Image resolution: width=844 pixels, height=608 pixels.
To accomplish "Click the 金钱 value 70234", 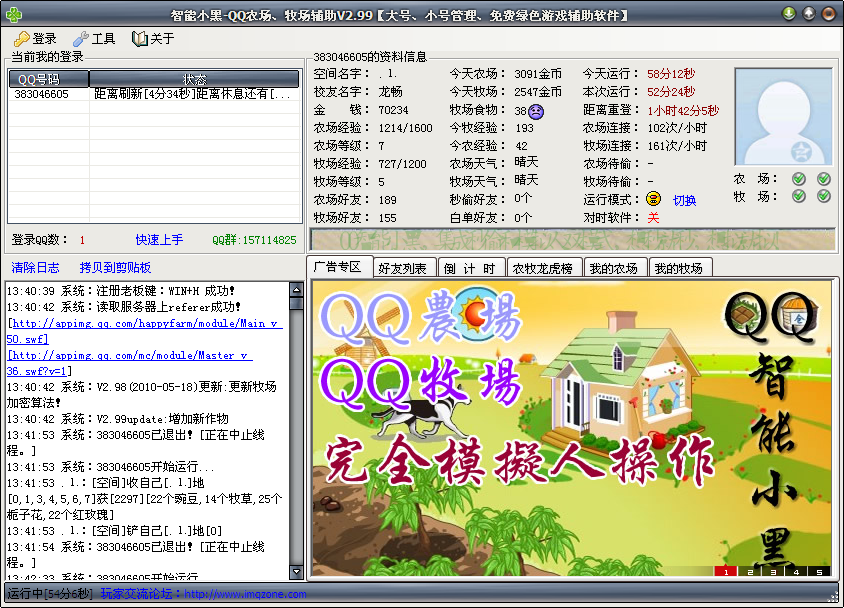I will click(393, 110).
